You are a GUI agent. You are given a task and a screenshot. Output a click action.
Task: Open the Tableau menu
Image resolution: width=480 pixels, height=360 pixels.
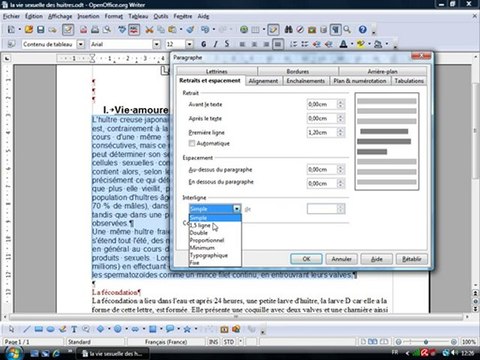click(x=138, y=16)
